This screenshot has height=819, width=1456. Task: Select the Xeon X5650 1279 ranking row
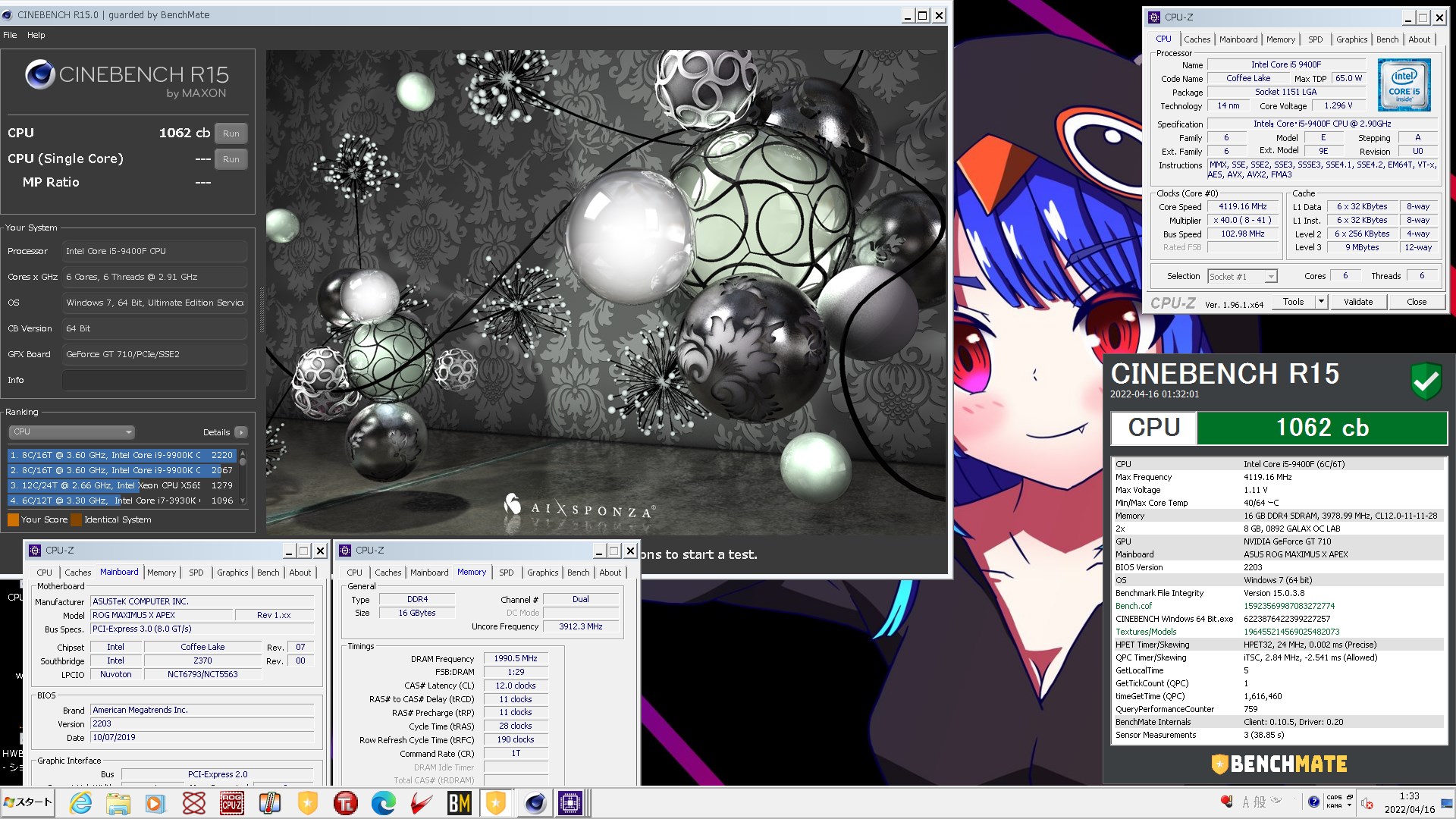pos(122,485)
